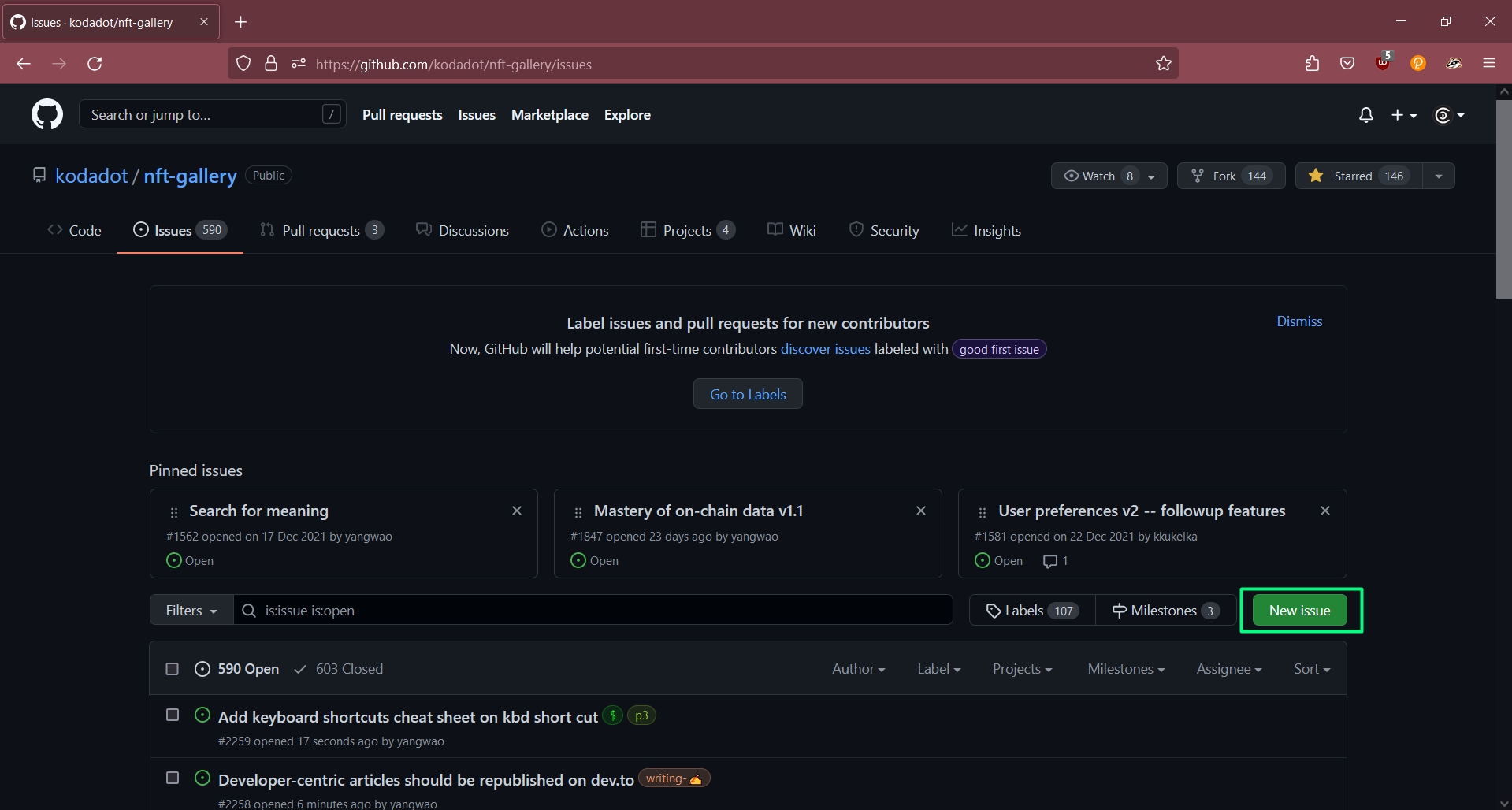
Task: Dismiss the new contributors banner
Action: point(1298,321)
